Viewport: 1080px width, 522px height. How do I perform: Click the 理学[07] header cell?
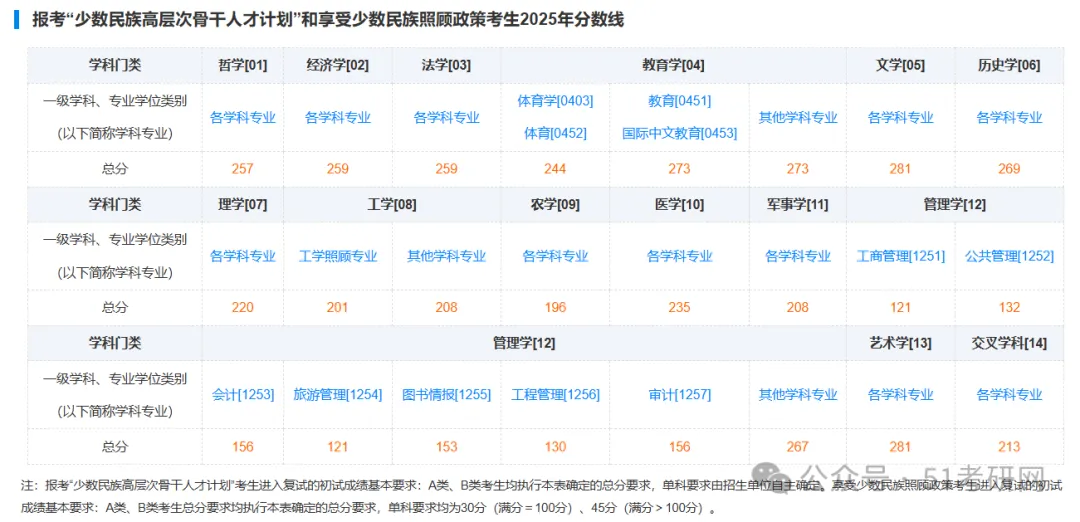tap(242, 205)
